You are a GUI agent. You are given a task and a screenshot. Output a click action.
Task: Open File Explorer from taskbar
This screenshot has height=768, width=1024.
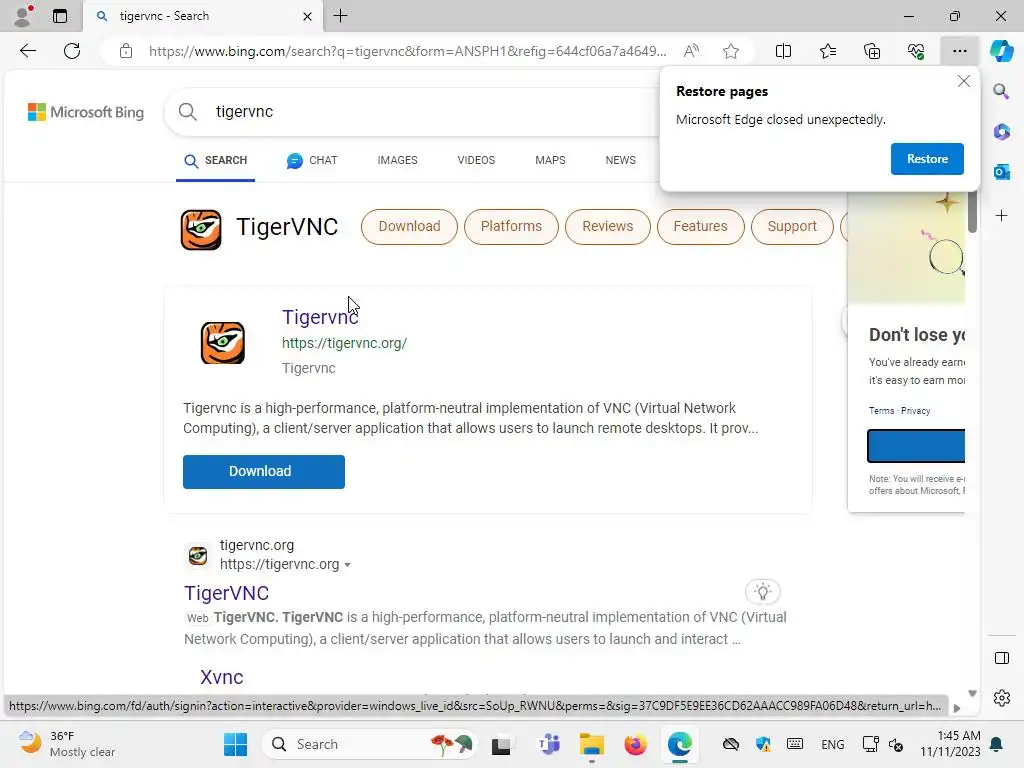coord(592,744)
